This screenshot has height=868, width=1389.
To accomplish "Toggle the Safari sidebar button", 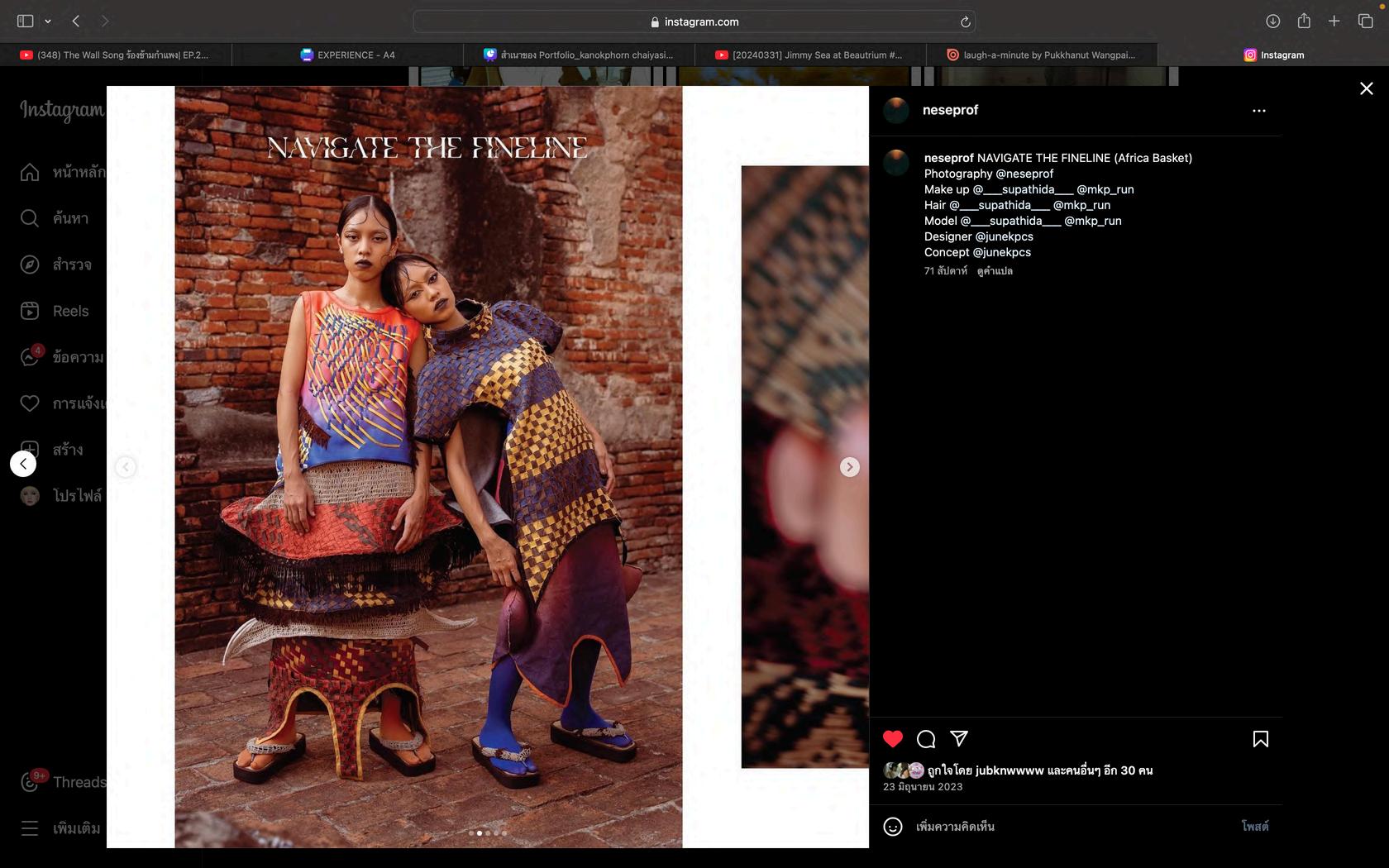I will (x=25, y=21).
